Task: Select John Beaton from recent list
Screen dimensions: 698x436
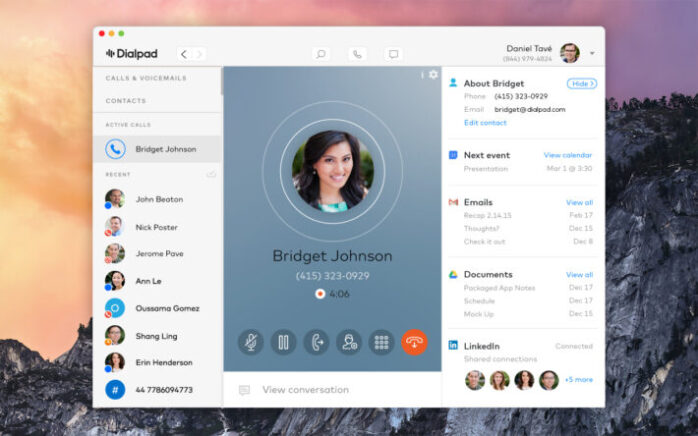Action: tap(158, 199)
